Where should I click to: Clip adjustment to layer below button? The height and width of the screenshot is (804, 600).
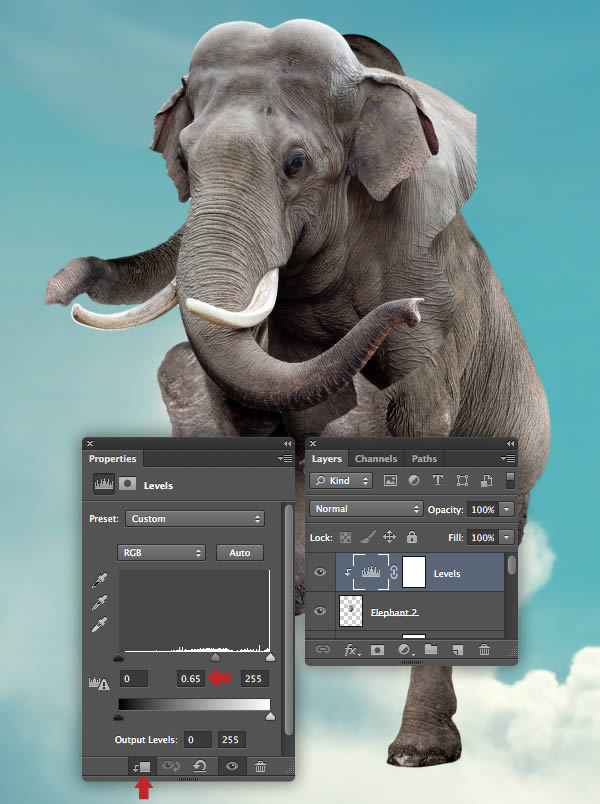pyautogui.click(x=142, y=767)
